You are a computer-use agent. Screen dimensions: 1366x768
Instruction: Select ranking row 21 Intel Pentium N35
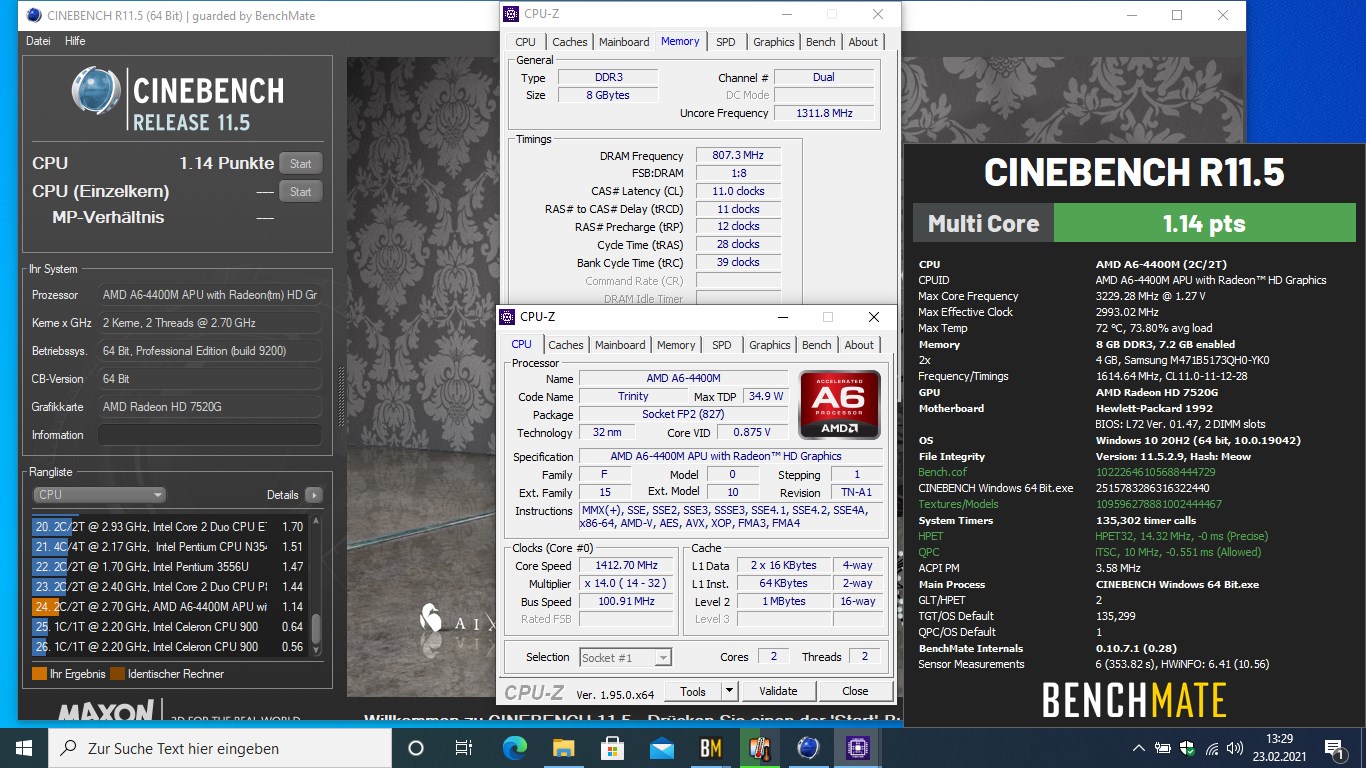(169, 547)
